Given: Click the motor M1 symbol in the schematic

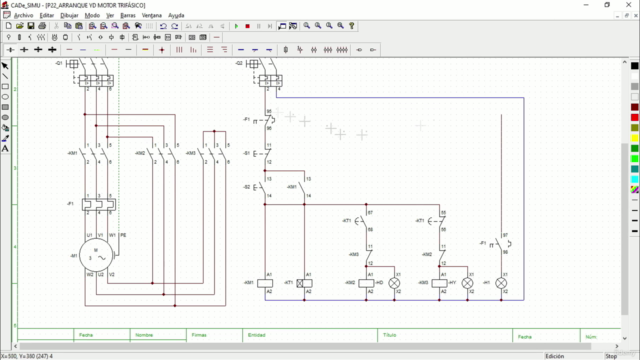Looking at the screenshot, I should [97, 256].
